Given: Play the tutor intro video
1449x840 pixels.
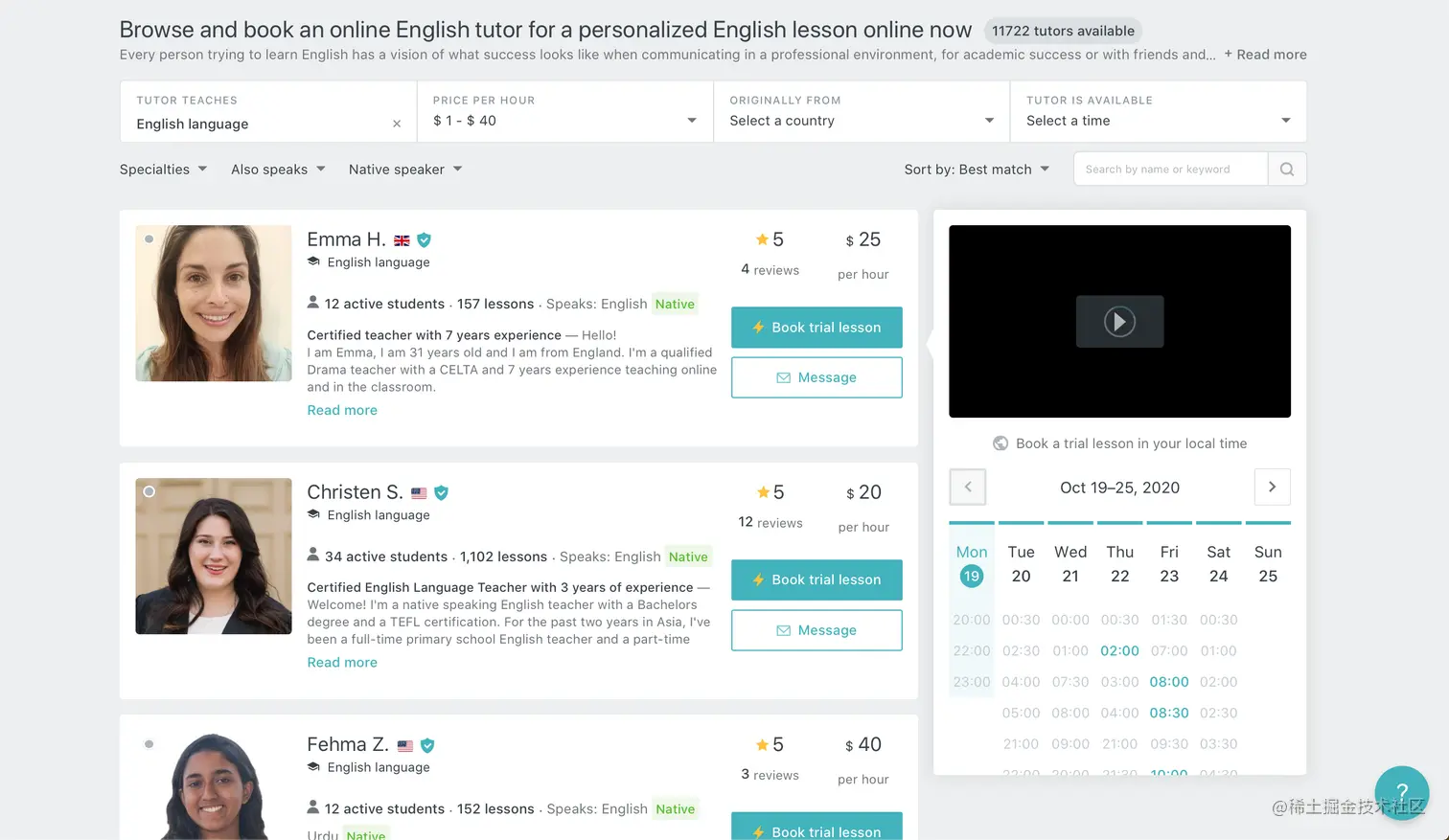Looking at the screenshot, I should 1119,322.
